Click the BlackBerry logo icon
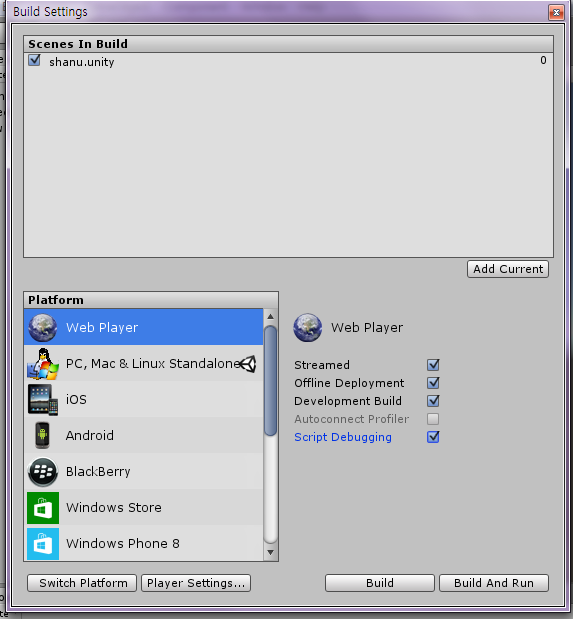The image size is (573, 619). pos(43,472)
